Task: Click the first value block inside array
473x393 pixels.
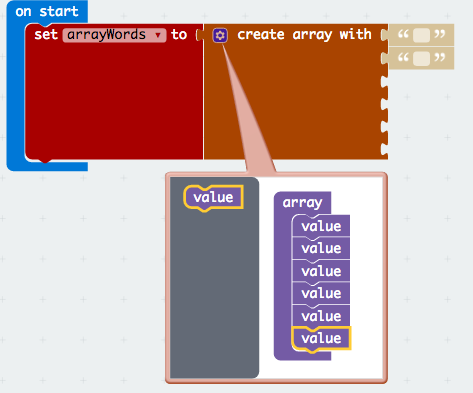Action: 321,226
